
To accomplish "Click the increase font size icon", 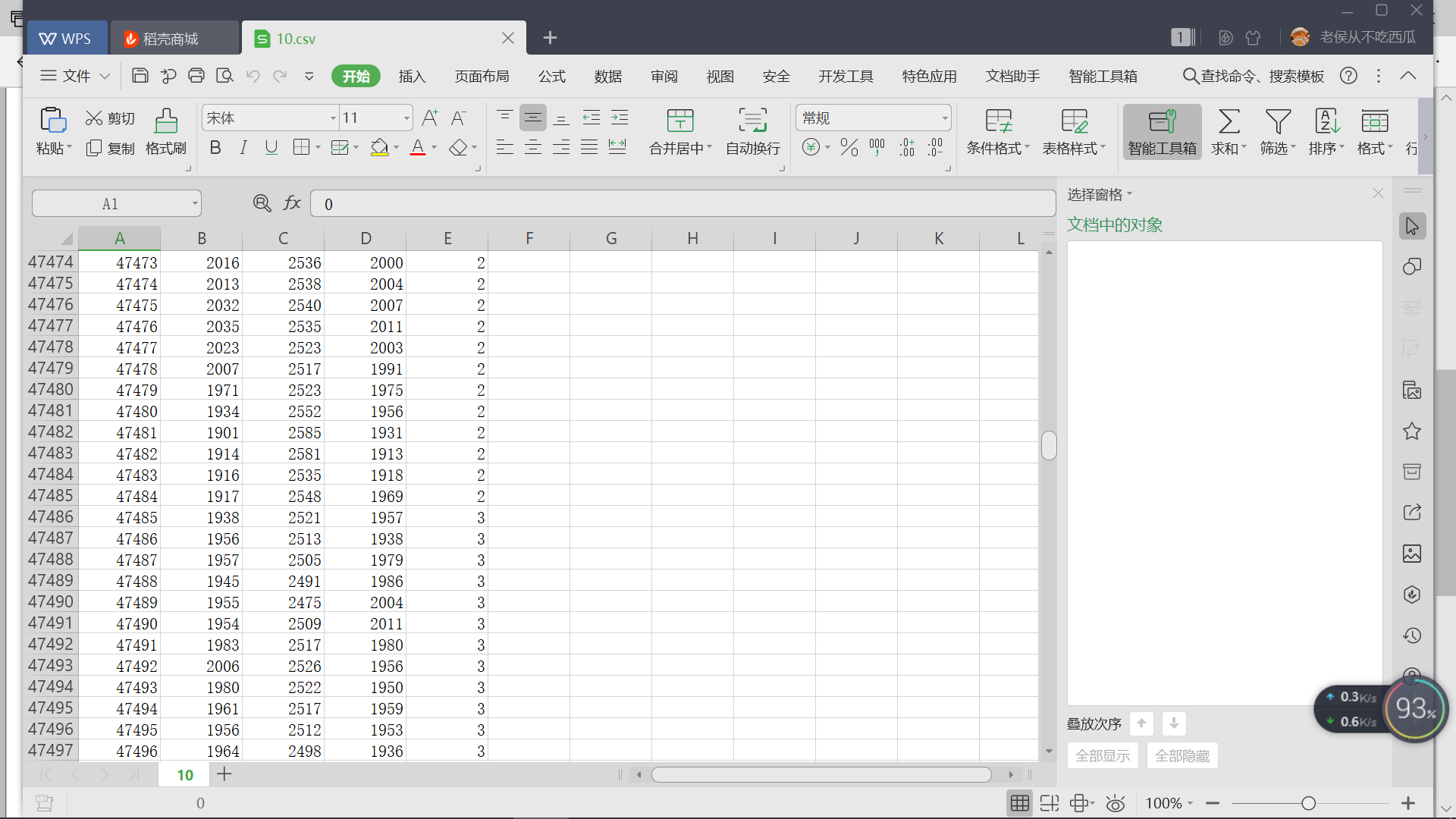I will 429,118.
